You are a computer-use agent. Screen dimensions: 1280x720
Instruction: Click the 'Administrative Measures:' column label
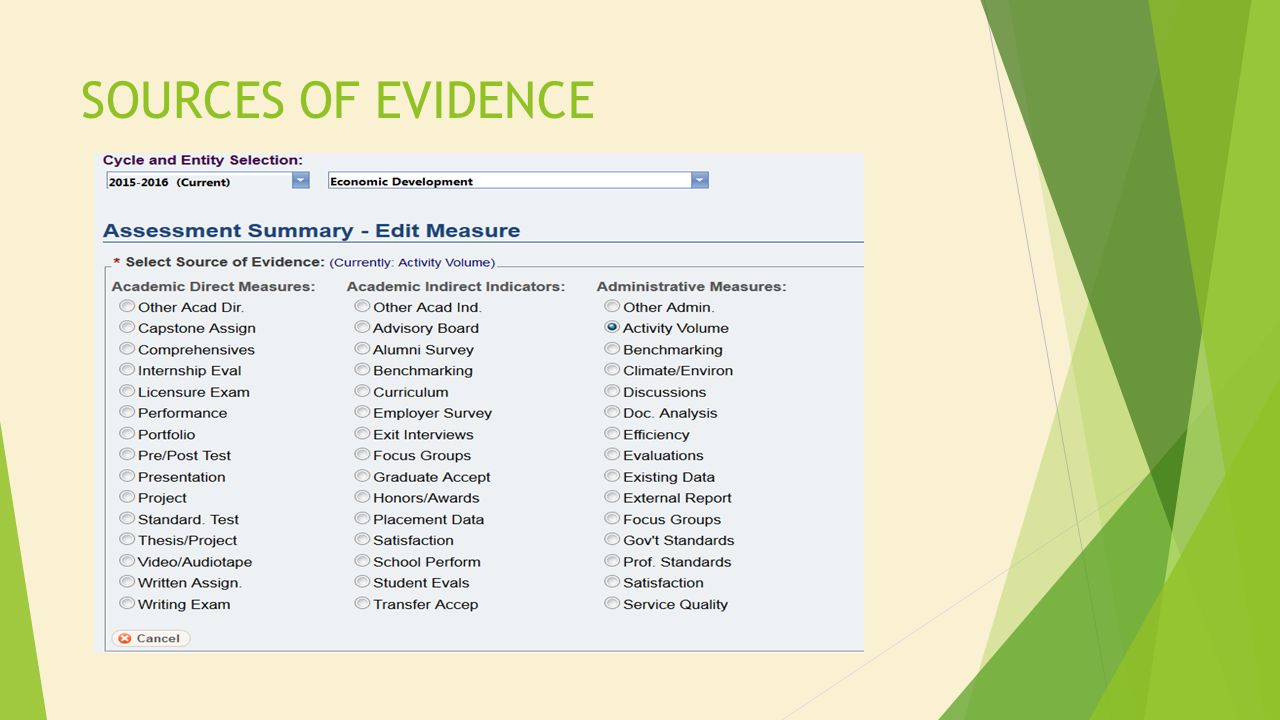(x=691, y=286)
